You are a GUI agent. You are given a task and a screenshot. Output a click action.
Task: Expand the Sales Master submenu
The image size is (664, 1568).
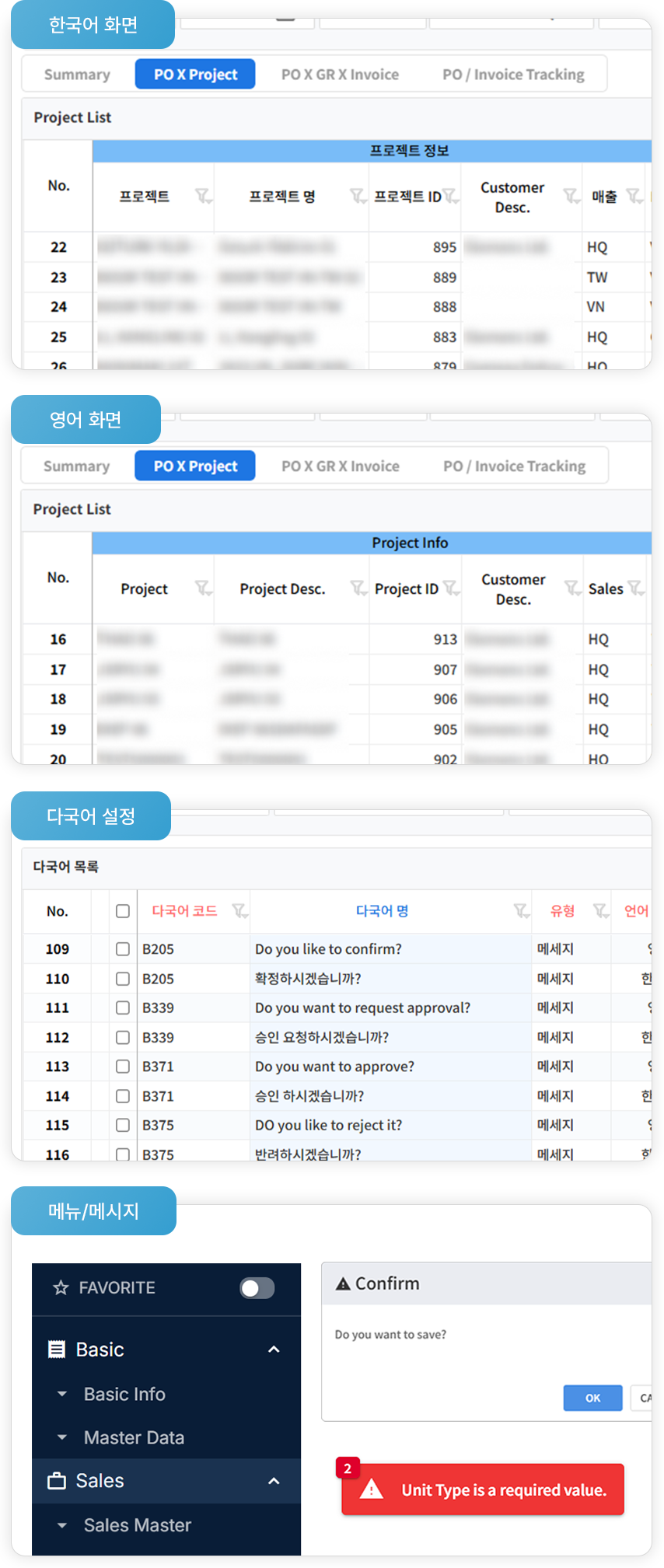tap(62, 1525)
